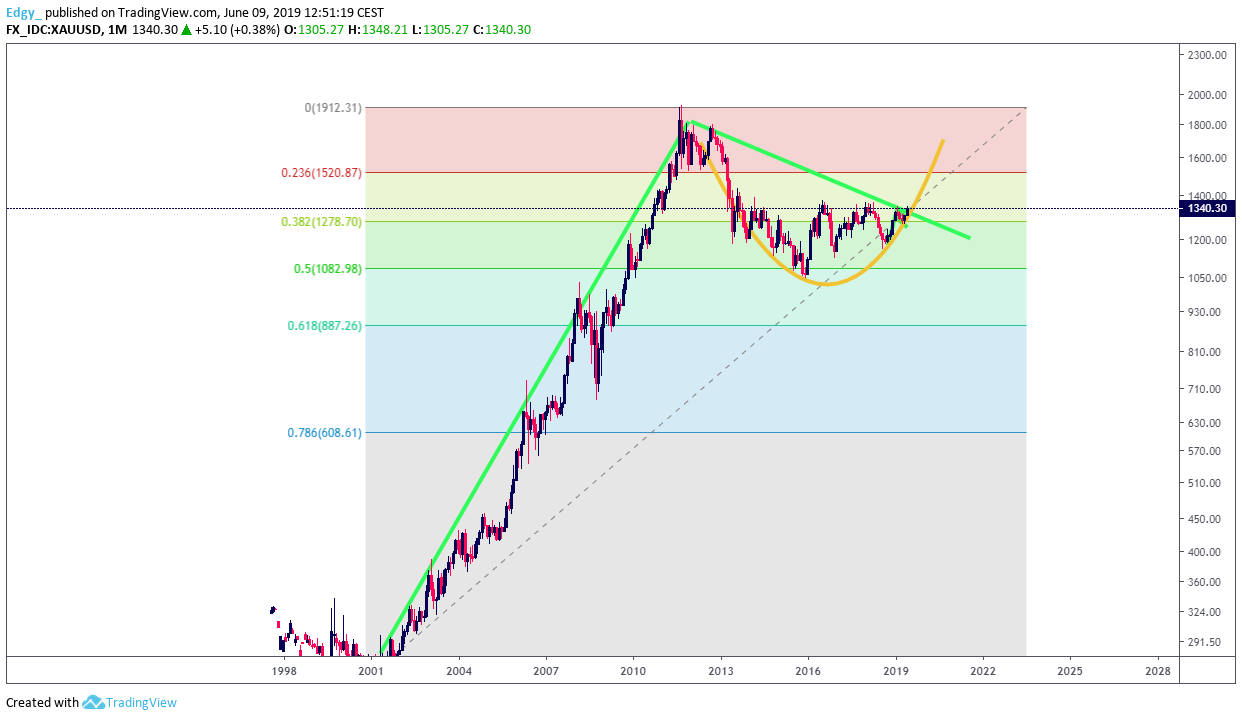Viewport: 1242px width, 720px height.
Task: Select the 0.786(608.61) Fibonacci label
Action: tap(325, 432)
